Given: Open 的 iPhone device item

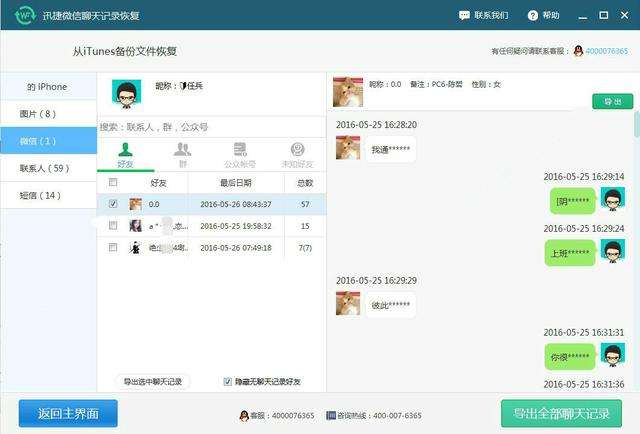Looking at the screenshot, I should [48, 86].
